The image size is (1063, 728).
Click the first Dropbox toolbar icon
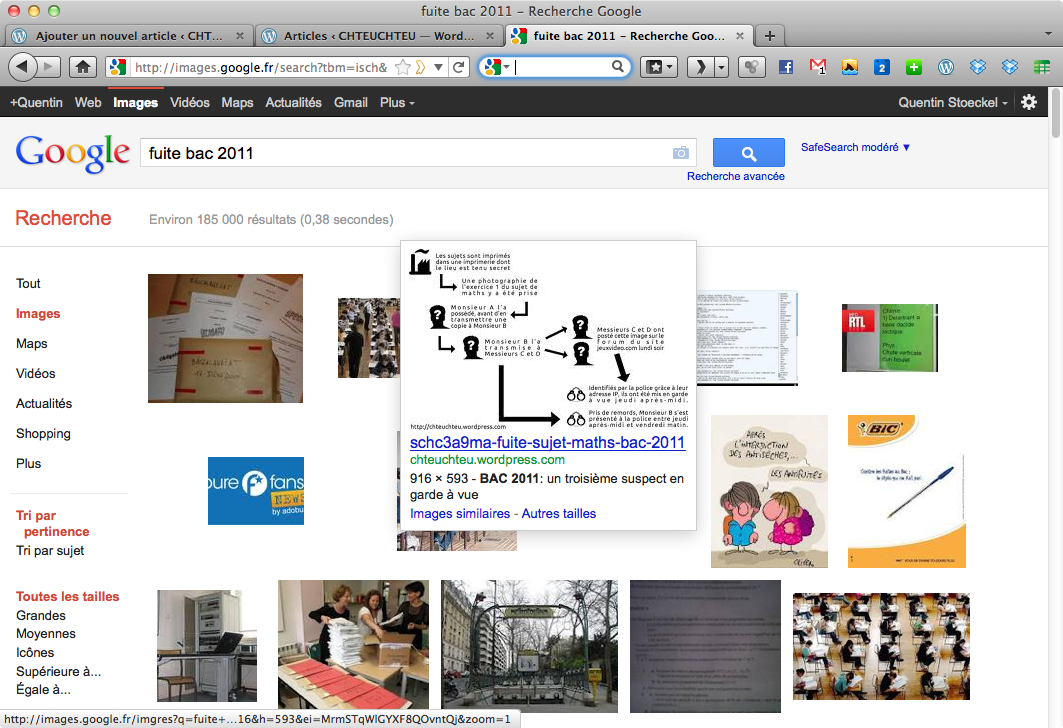click(978, 67)
